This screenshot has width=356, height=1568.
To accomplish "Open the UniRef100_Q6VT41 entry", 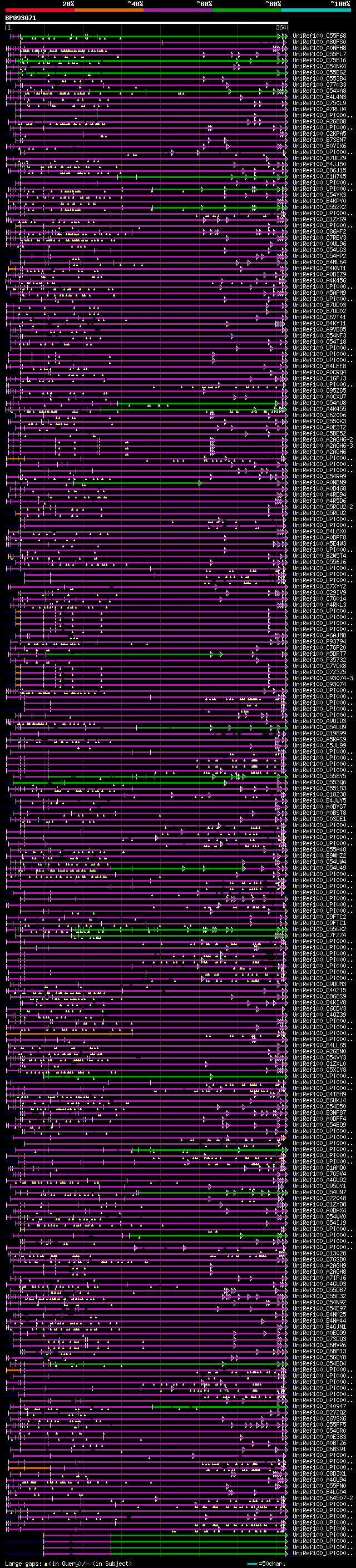I will coord(319,317).
